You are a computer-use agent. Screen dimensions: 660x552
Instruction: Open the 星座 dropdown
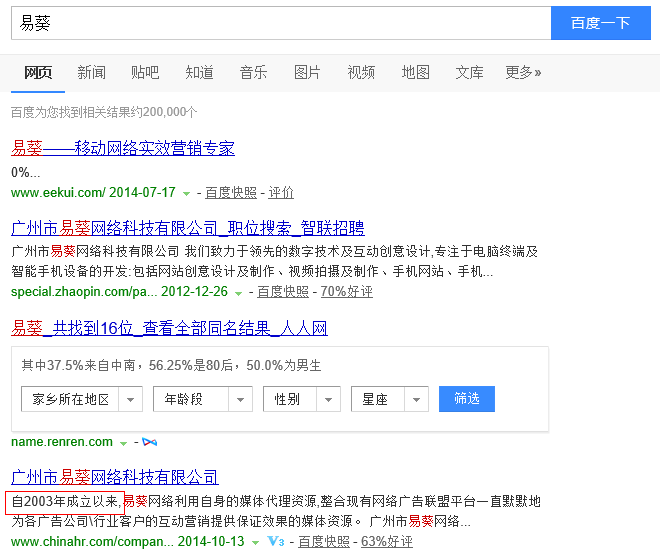click(x=390, y=399)
